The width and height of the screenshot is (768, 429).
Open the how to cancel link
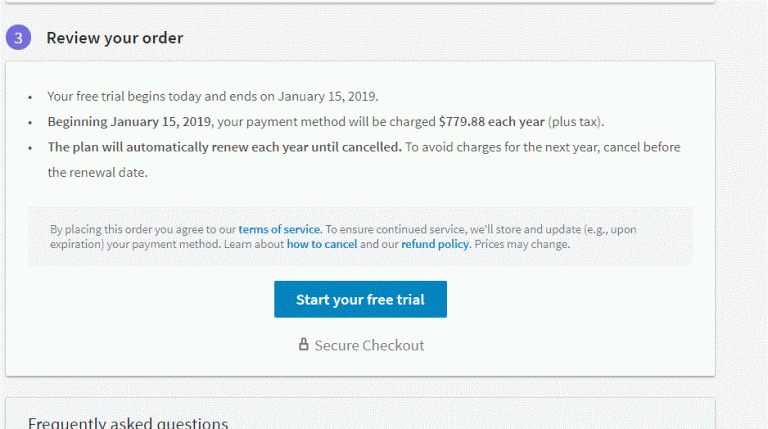[x=322, y=244]
